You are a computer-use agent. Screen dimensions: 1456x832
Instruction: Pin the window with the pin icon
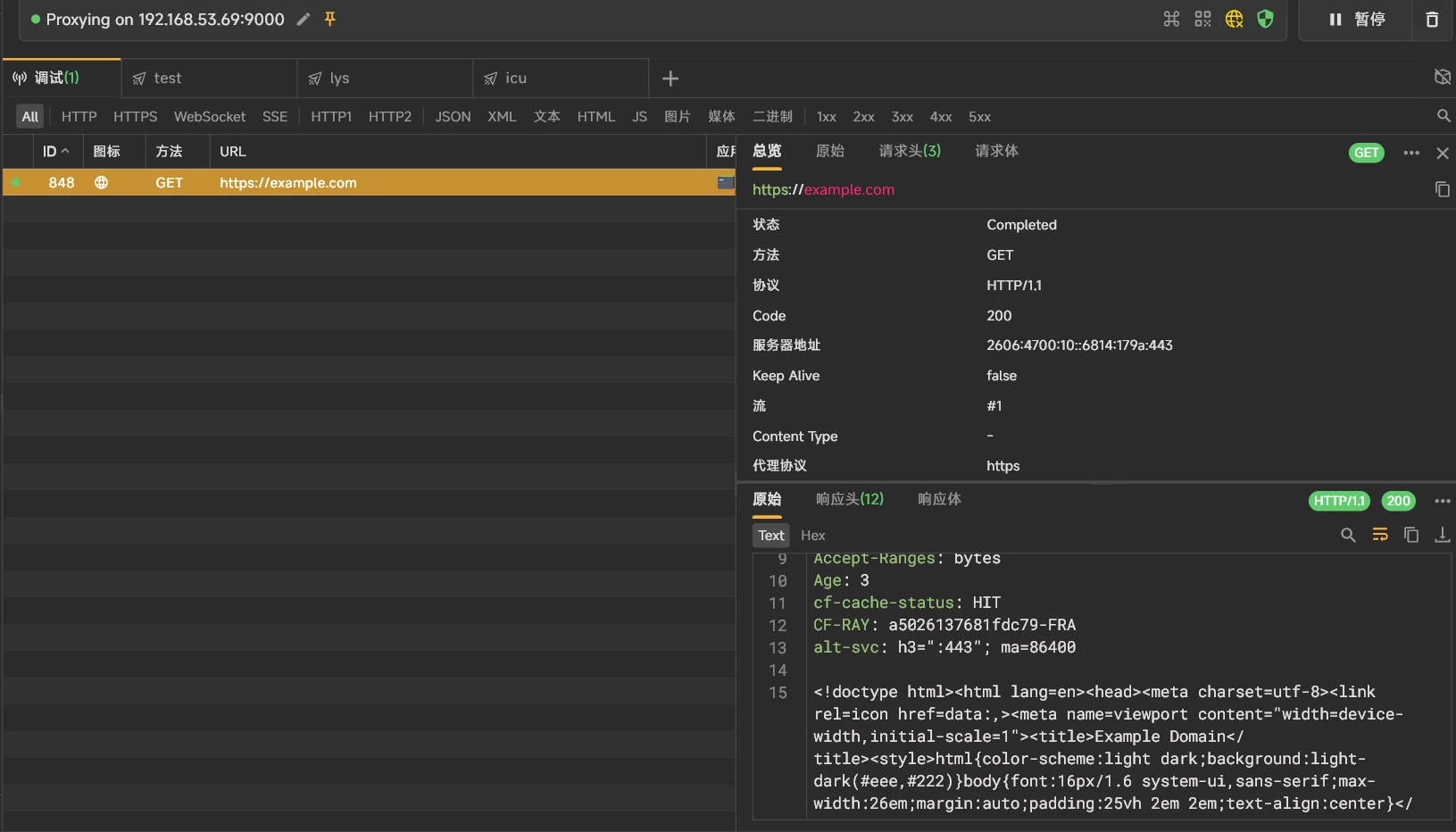pyautogui.click(x=330, y=19)
